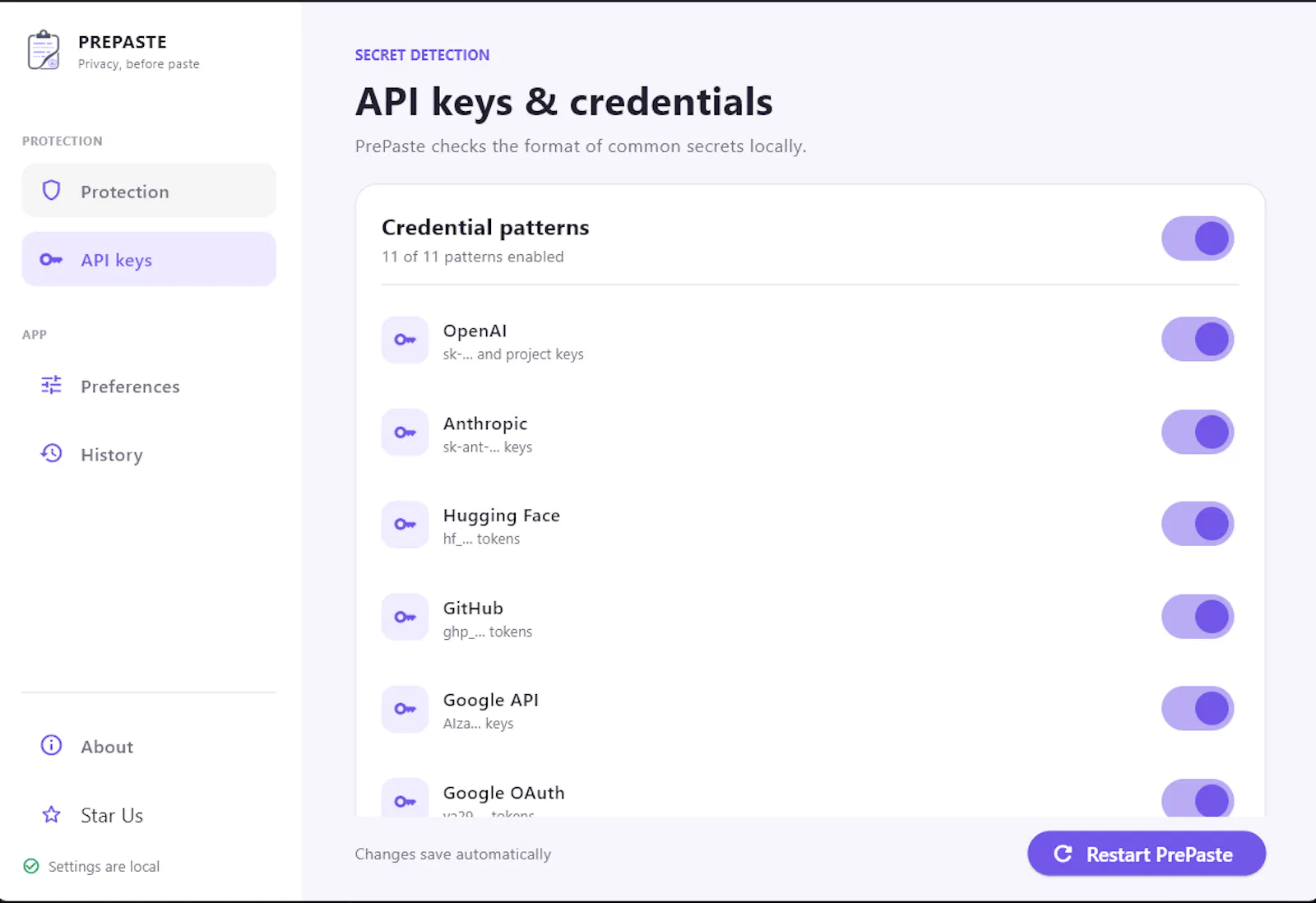The height and width of the screenshot is (903, 1316).
Task: Click the "hf_... tokens" description
Action: tap(481, 539)
